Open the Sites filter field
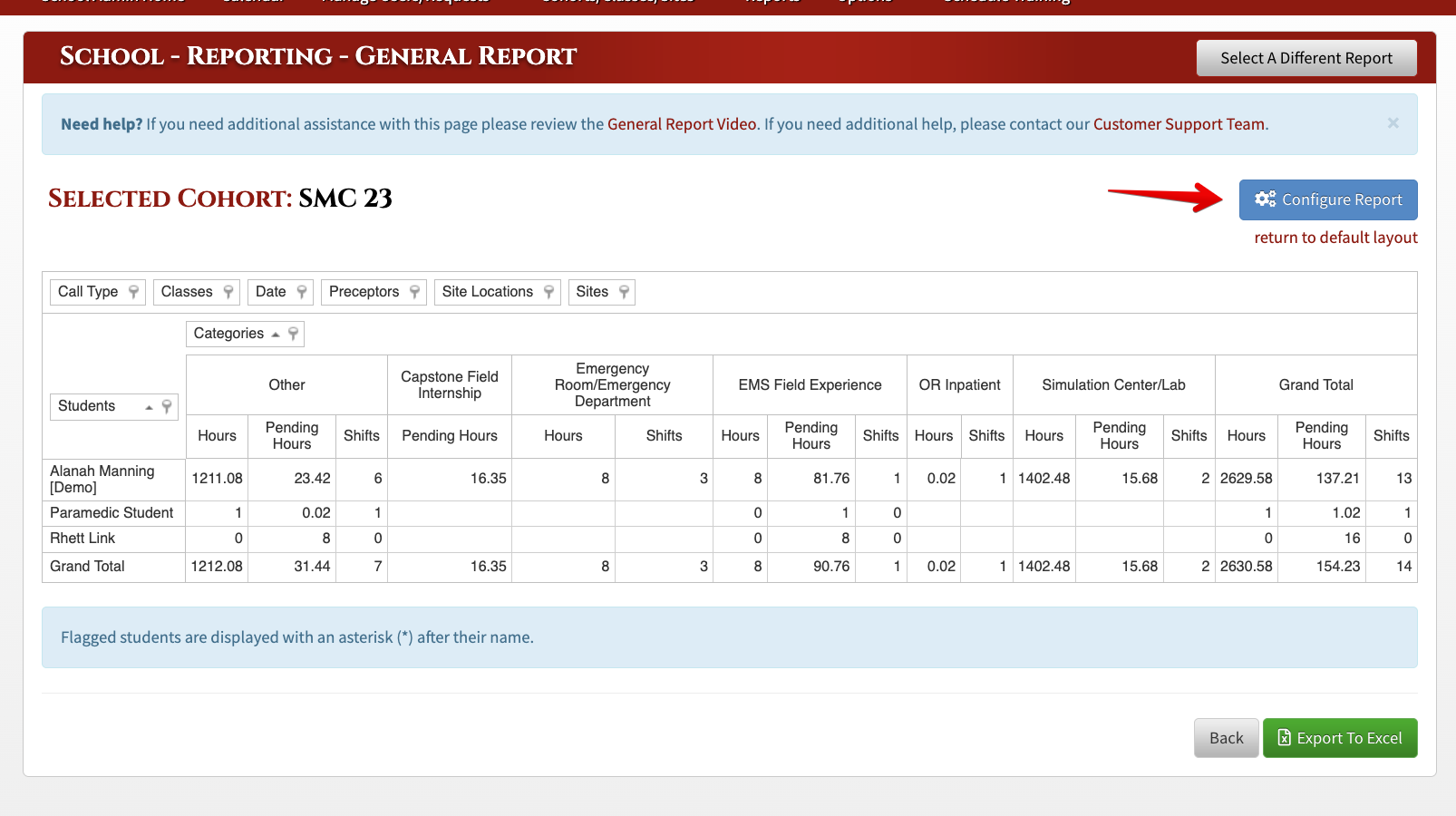Image resolution: width=1456 pixels, height=816 pixels. [x=602, y=292]
